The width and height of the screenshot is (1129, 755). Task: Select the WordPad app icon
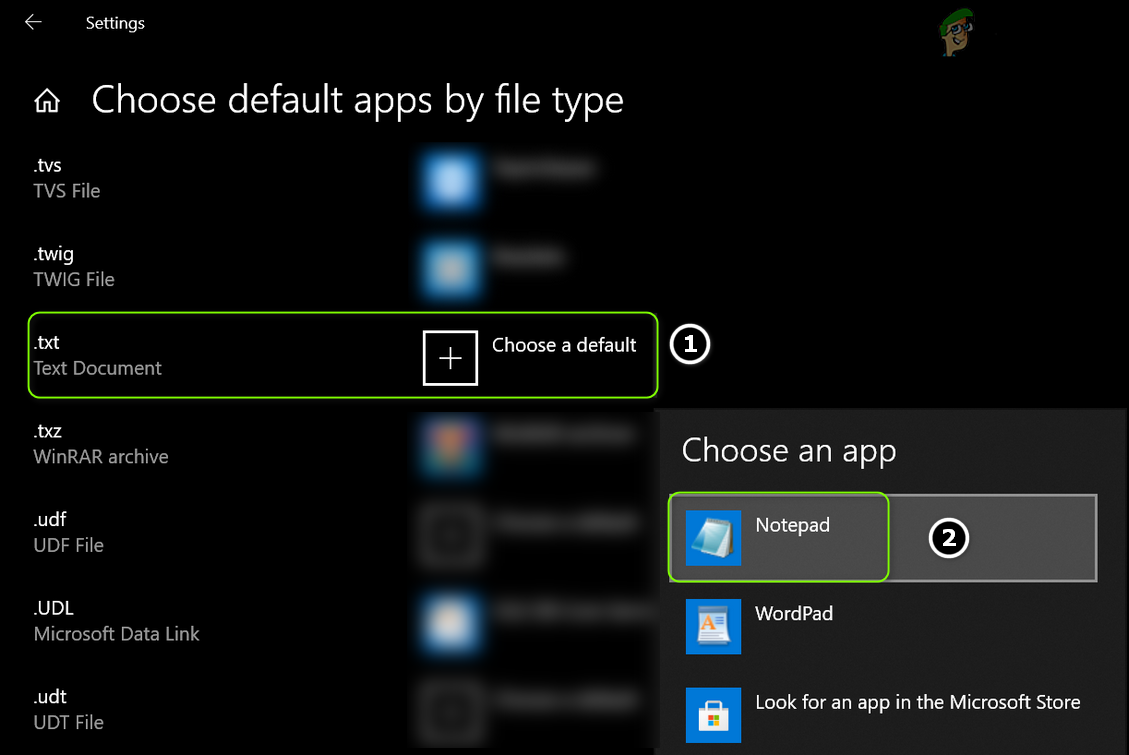(x=713, y=626)
